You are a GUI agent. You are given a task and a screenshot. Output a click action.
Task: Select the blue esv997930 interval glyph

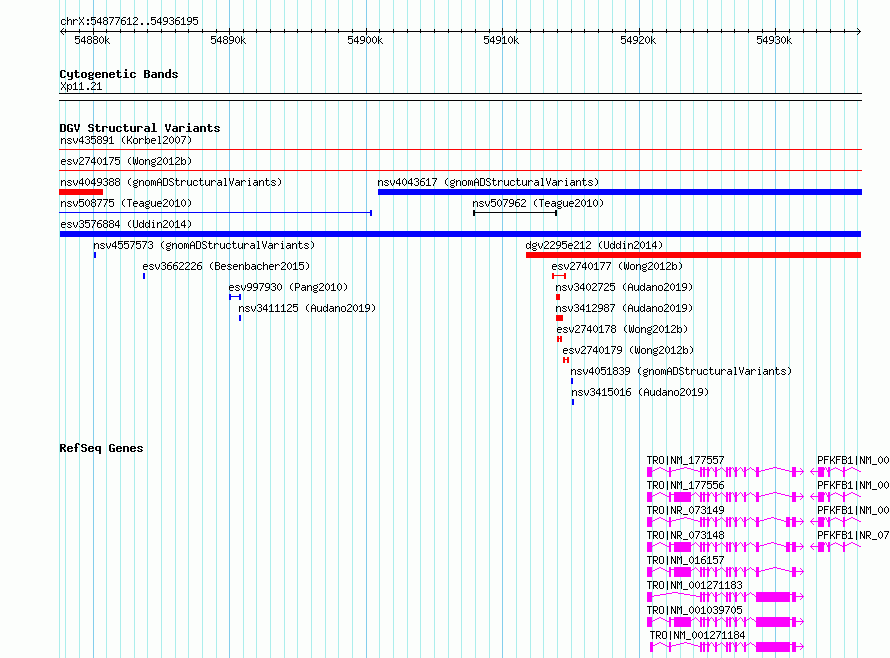(x=235, y=297)
